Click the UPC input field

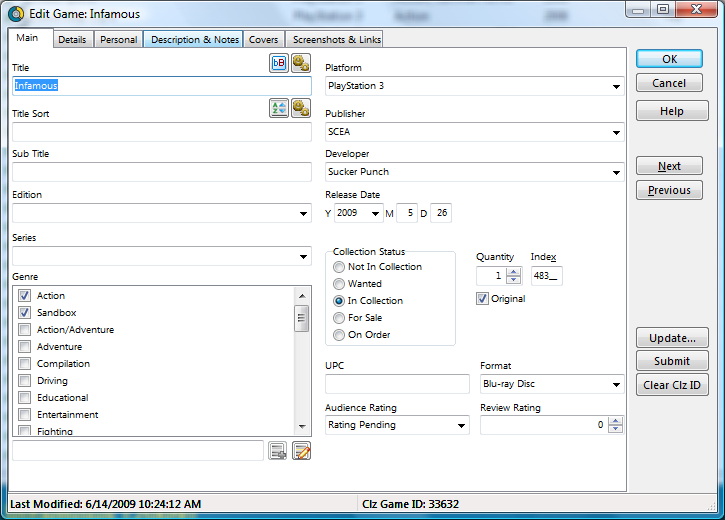(x=397, y=384)
